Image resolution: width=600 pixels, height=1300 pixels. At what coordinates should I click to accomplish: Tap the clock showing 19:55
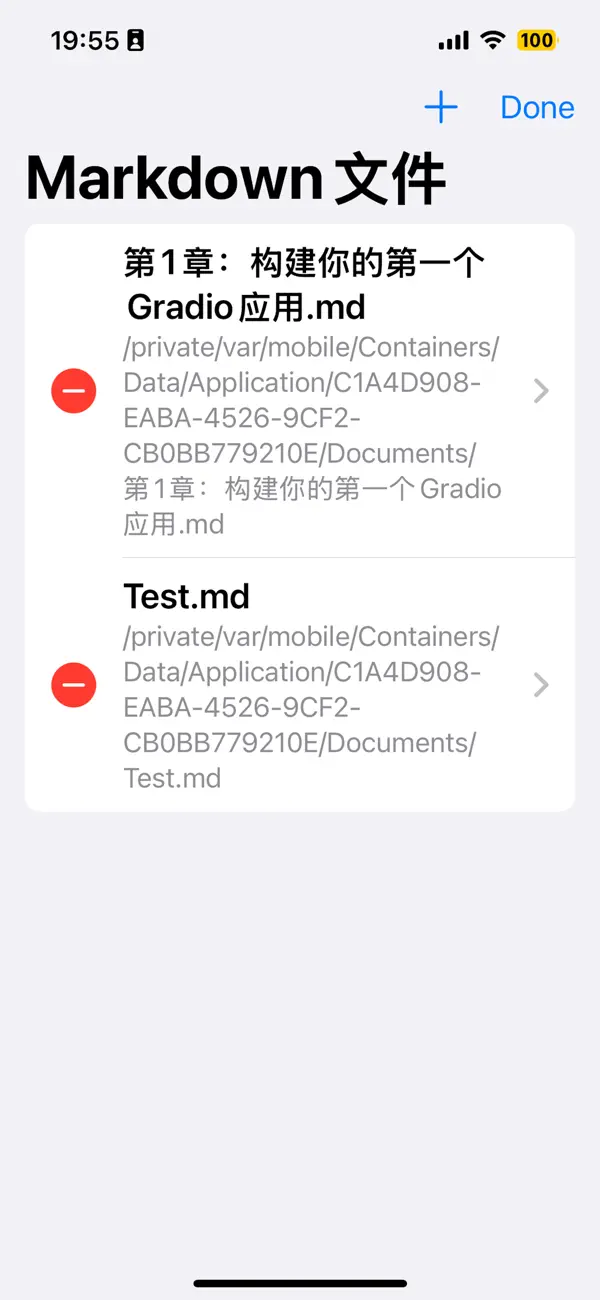85,40
